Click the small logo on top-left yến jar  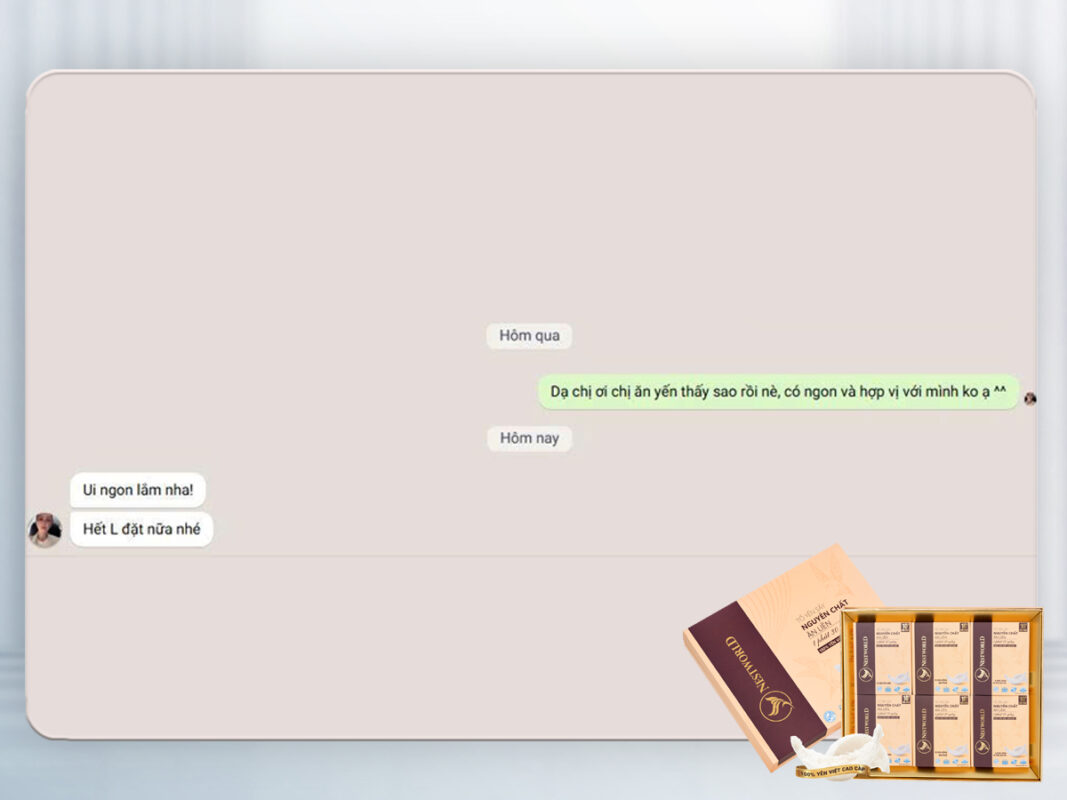[865, 675]
